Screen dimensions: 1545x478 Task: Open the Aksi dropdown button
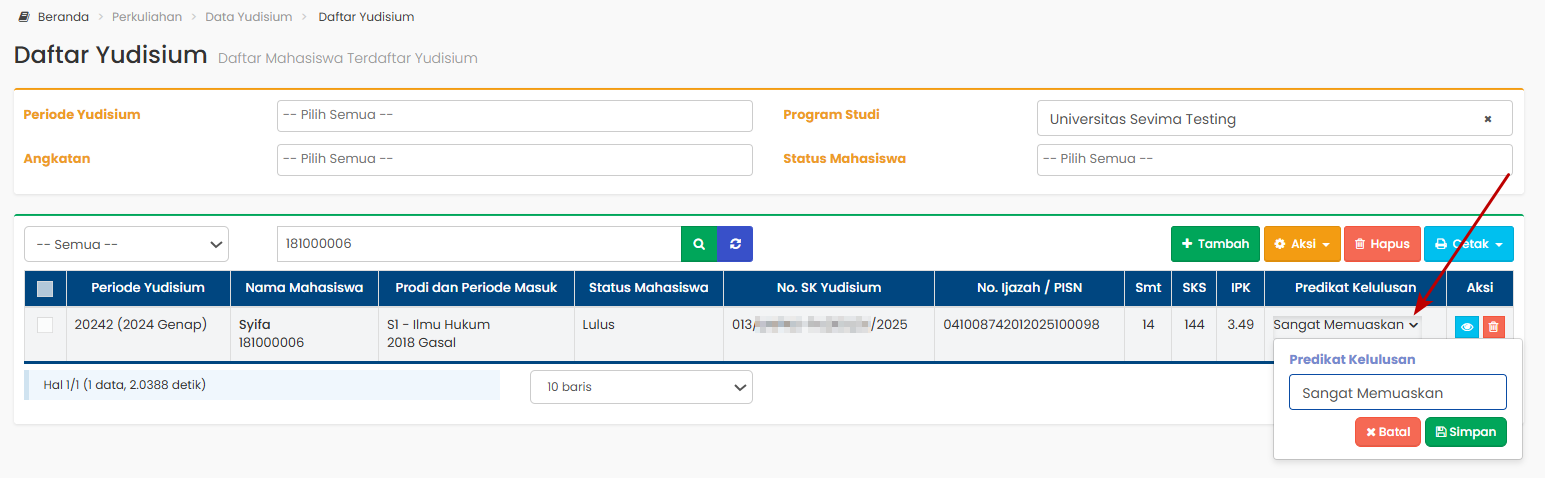click(x=1301, y=244)
